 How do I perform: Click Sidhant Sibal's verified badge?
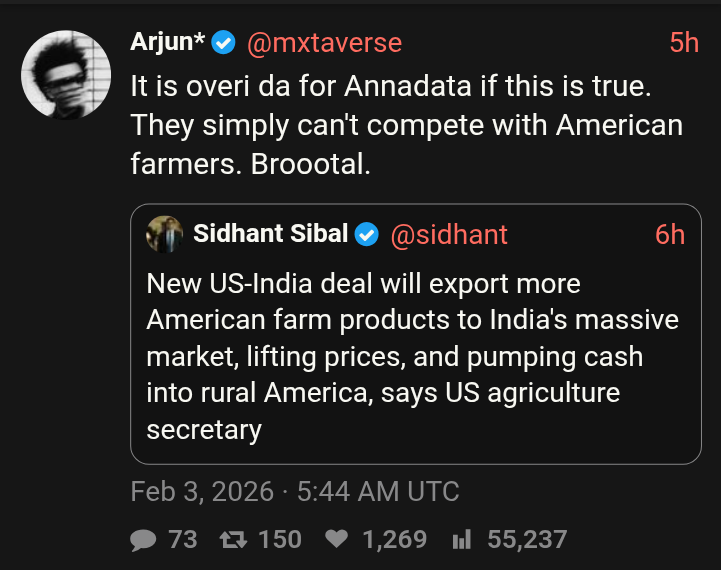pos(367,234)
